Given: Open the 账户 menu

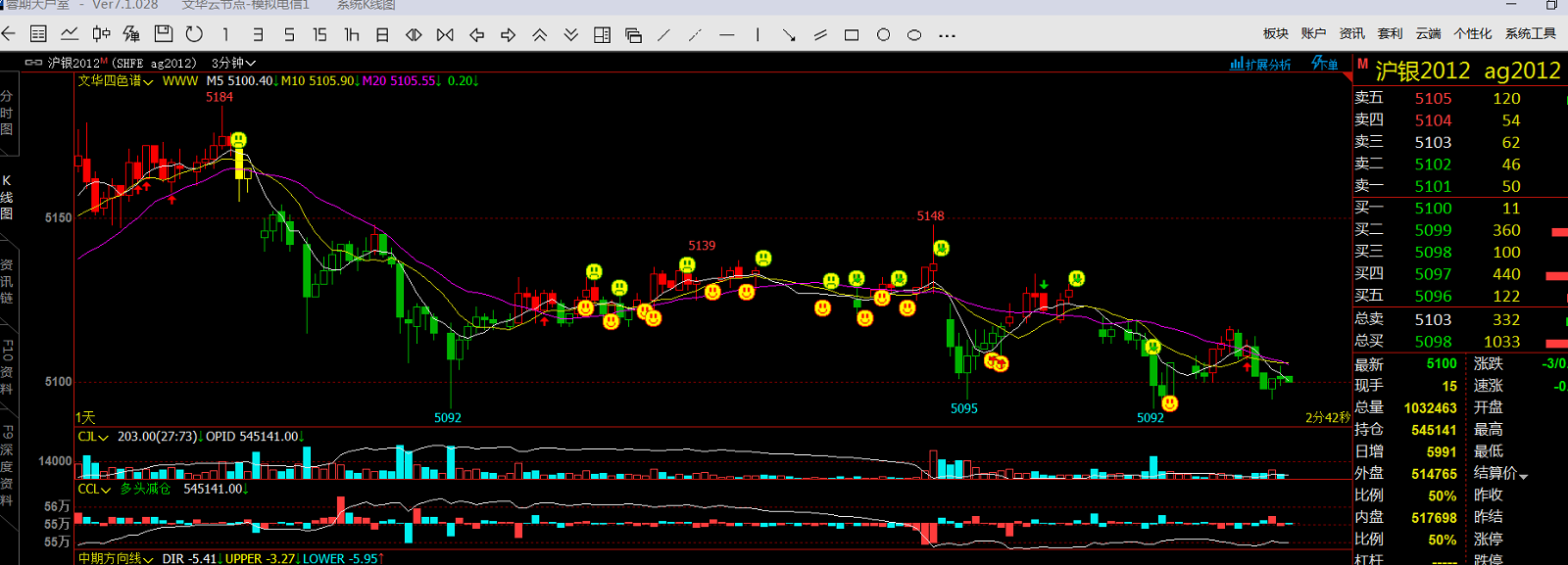Looking at the screenshot, I should pyautogui.click(x=1313, y=33).
